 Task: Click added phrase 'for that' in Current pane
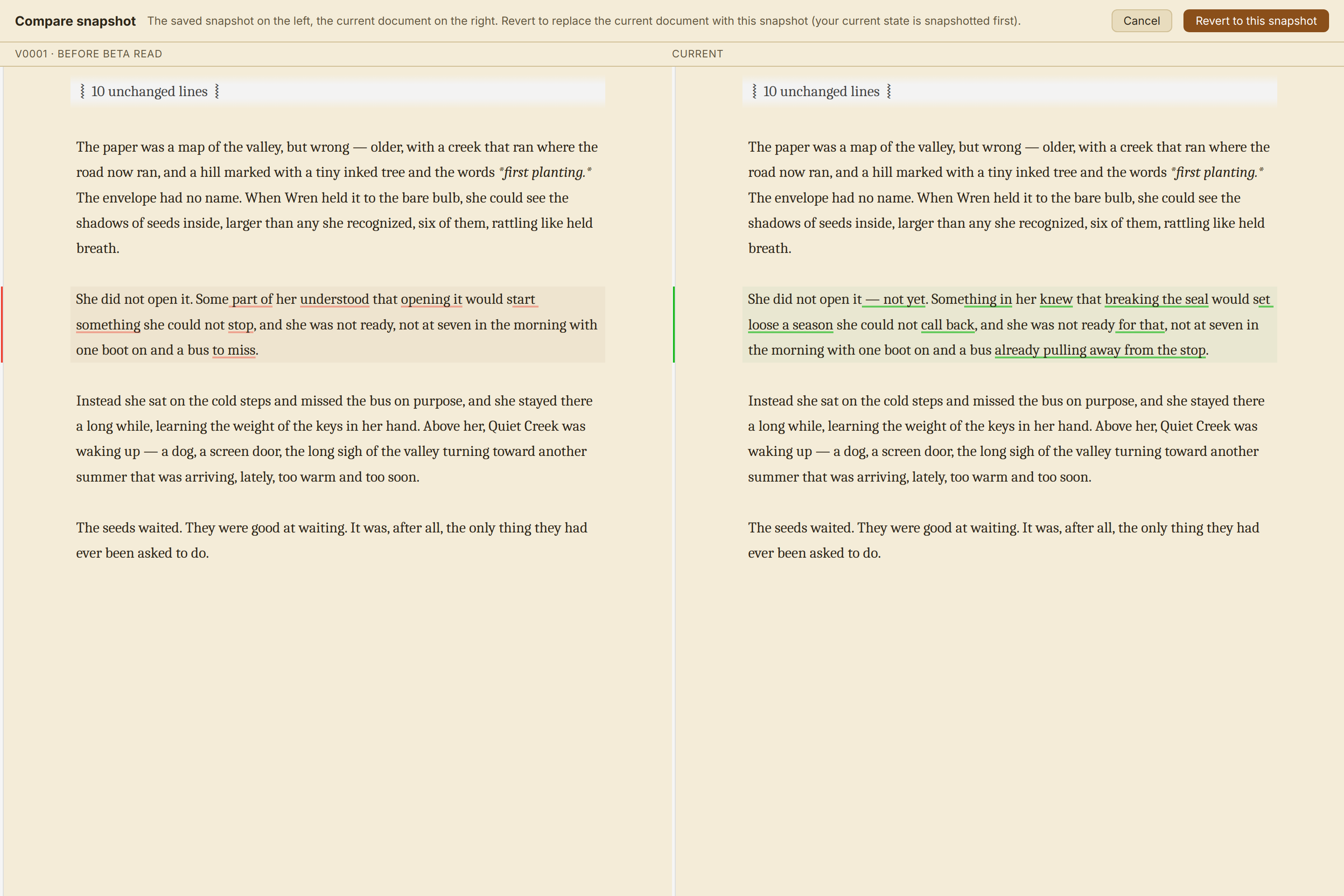[x=1140, y=325]
